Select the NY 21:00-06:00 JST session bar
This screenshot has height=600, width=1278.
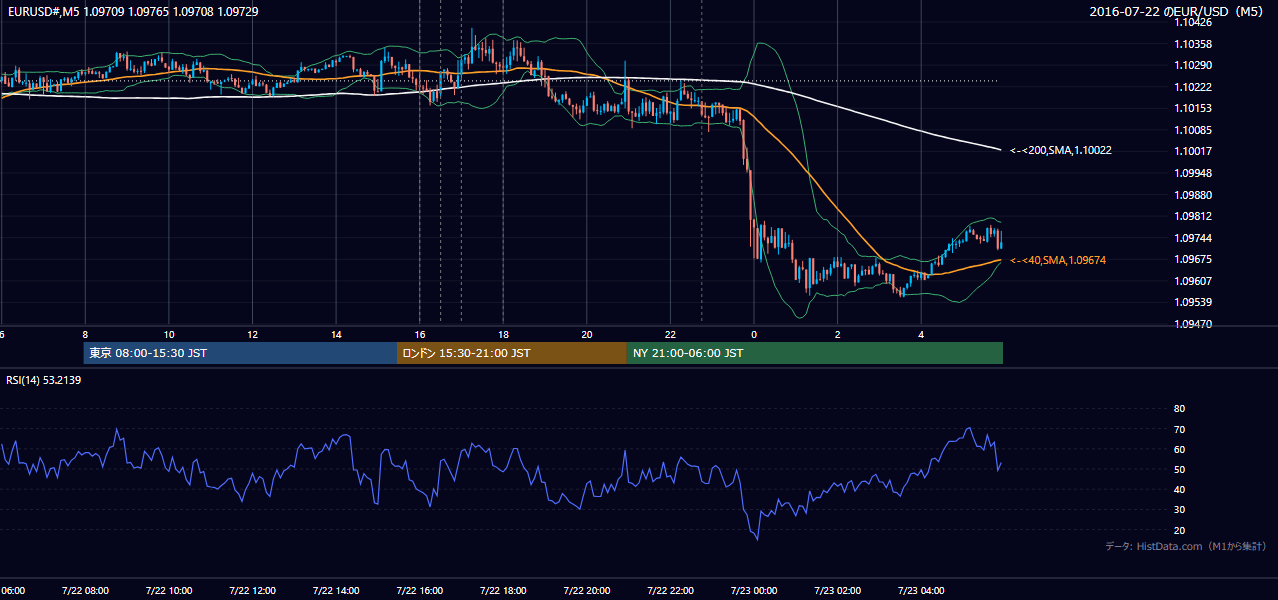(x=815, y=353)
